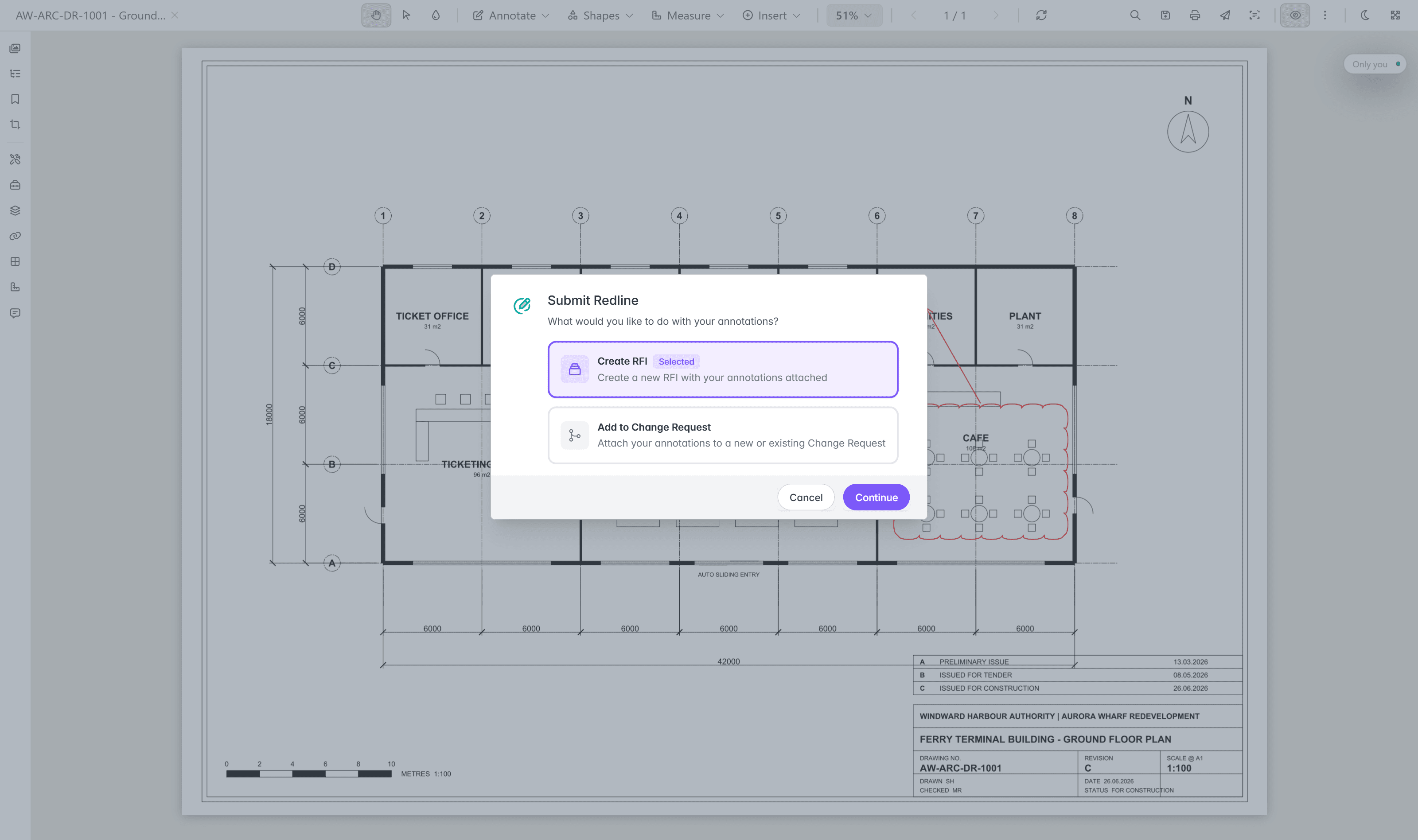Open the Measure dropdown menu
The height and width of the screenshot is (840, 1418).
687,15
